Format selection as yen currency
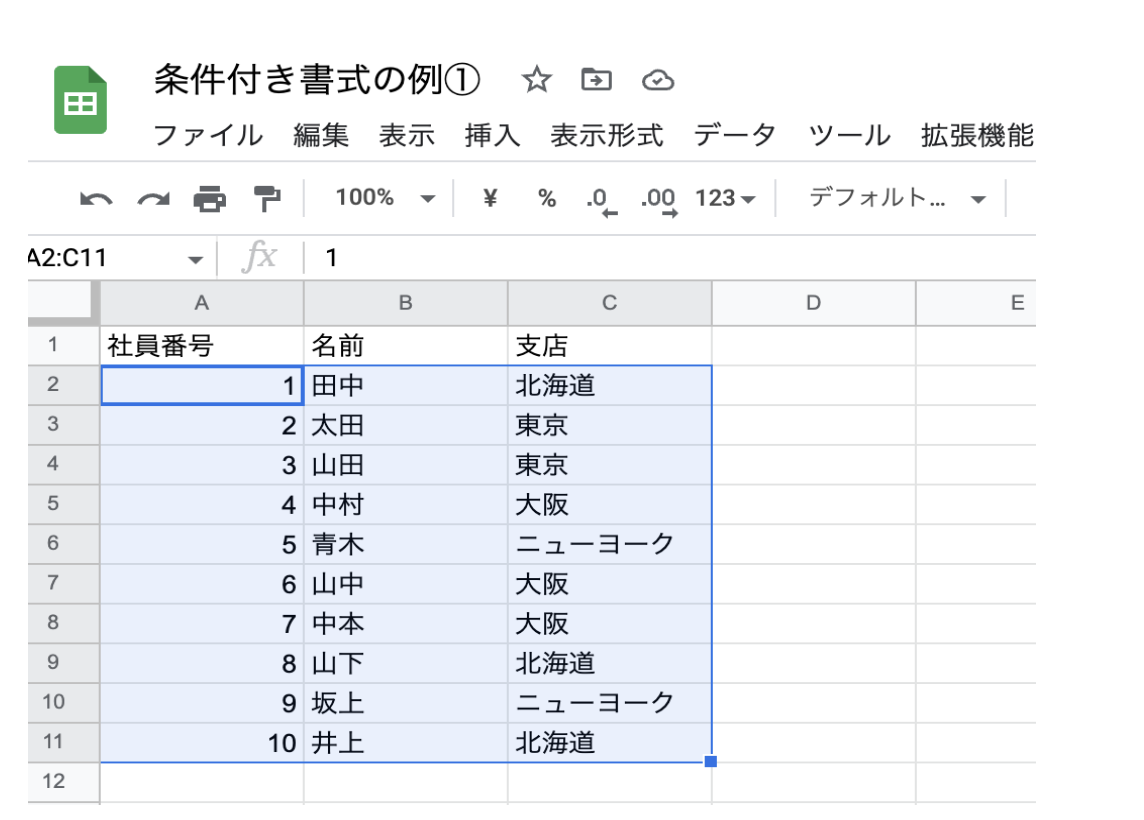Image resolution: width=1144 pixels, height=820 pixels. tap(490, 198)
